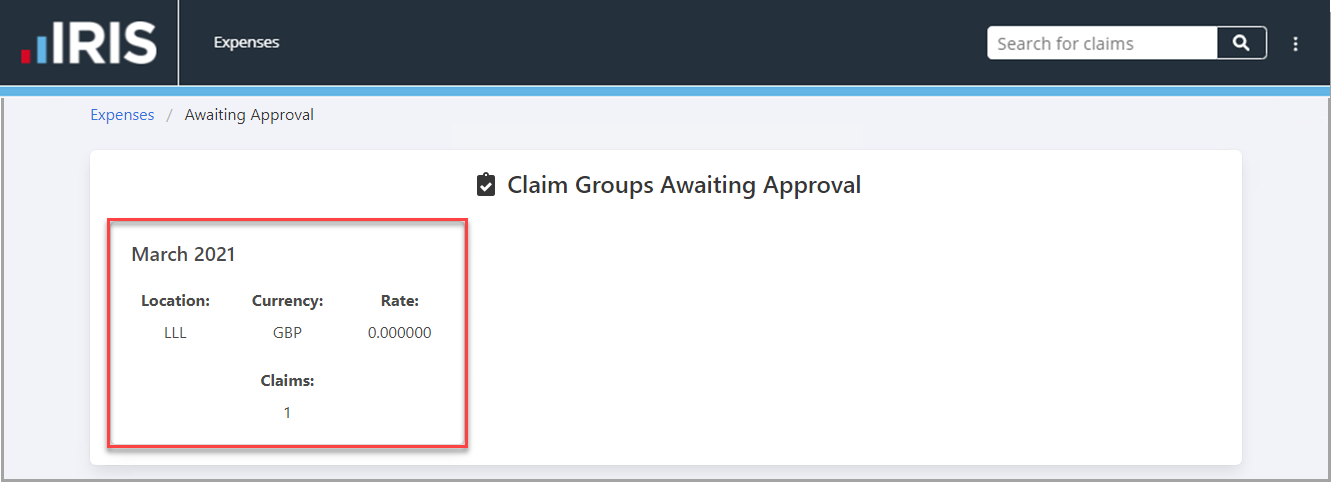1331x482 pixels.
Task: Click the Awaiting Approval breadcrumb
Action: point(249,115)
